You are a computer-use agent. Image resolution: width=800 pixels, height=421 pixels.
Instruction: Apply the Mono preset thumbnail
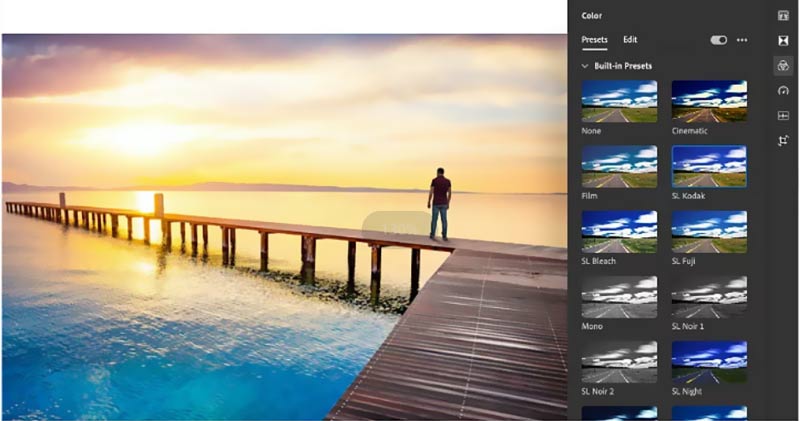(619, 297)
